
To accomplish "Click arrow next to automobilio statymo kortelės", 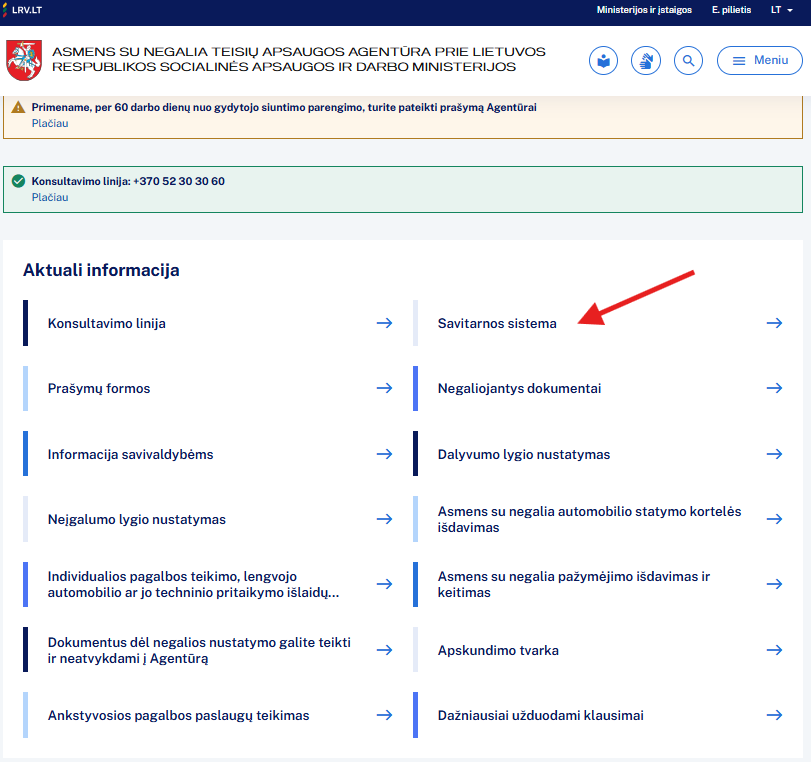I will coord(774,519).
